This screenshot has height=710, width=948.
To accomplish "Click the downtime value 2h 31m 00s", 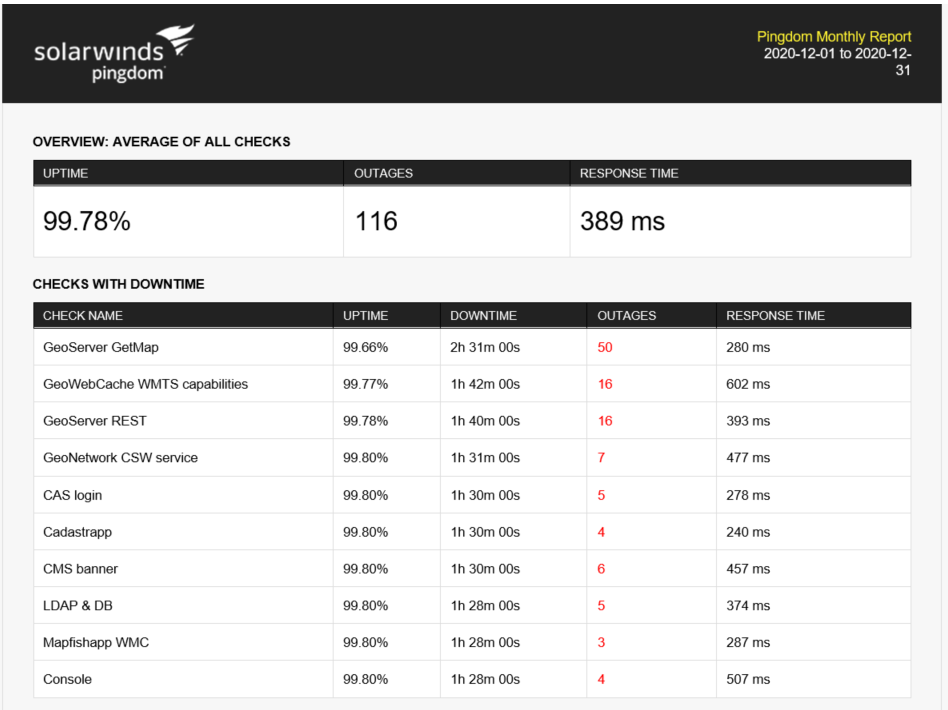I will [485, 348].
